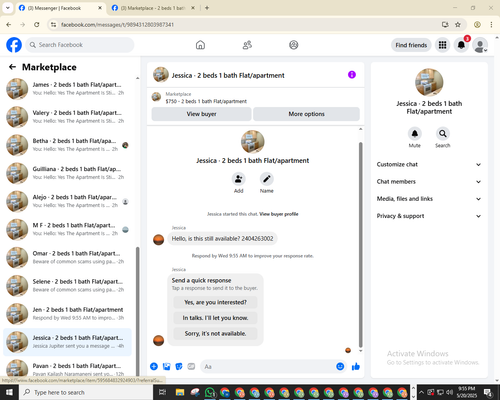Image resolution: width=500 pixels, height=400 pixels.
Task: Open Pavan conversation in the list
Action: [67, 368]
